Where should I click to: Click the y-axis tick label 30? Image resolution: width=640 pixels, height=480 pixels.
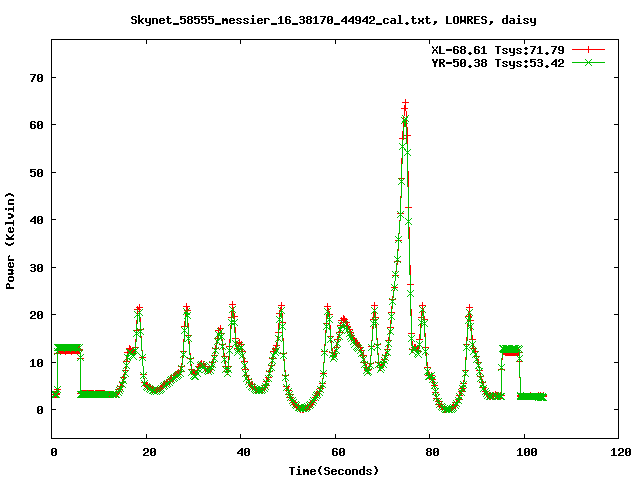36,268
